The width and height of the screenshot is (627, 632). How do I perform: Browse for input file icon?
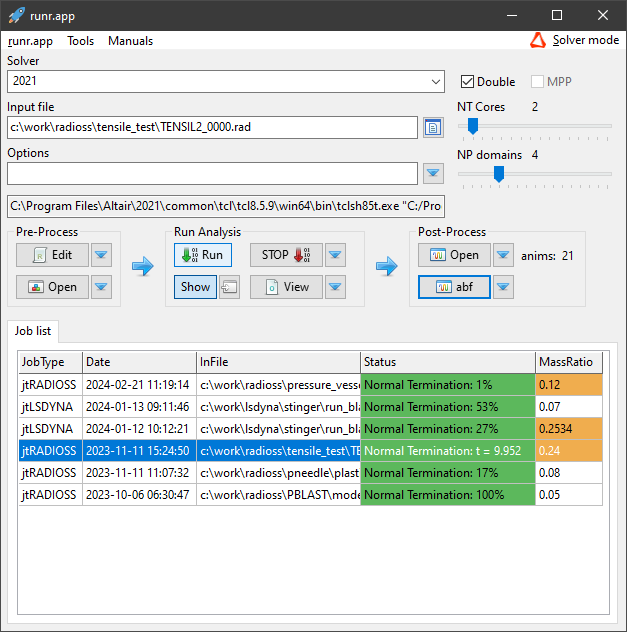[x=433, y=128]
